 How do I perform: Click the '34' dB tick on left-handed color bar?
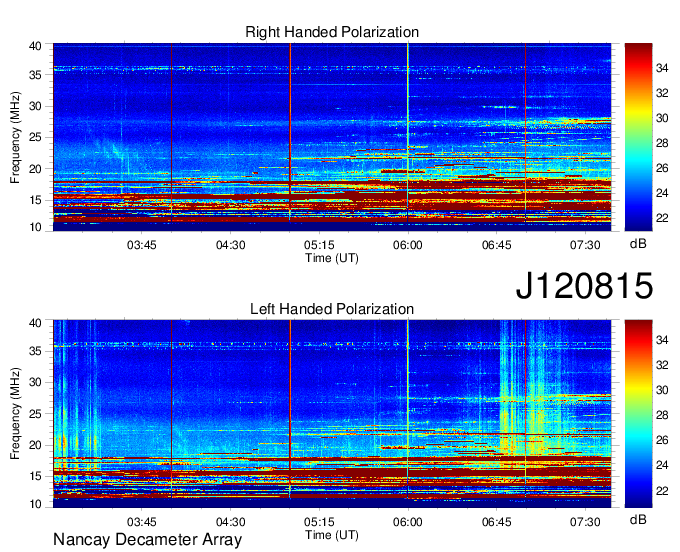[x=662, y=340]
